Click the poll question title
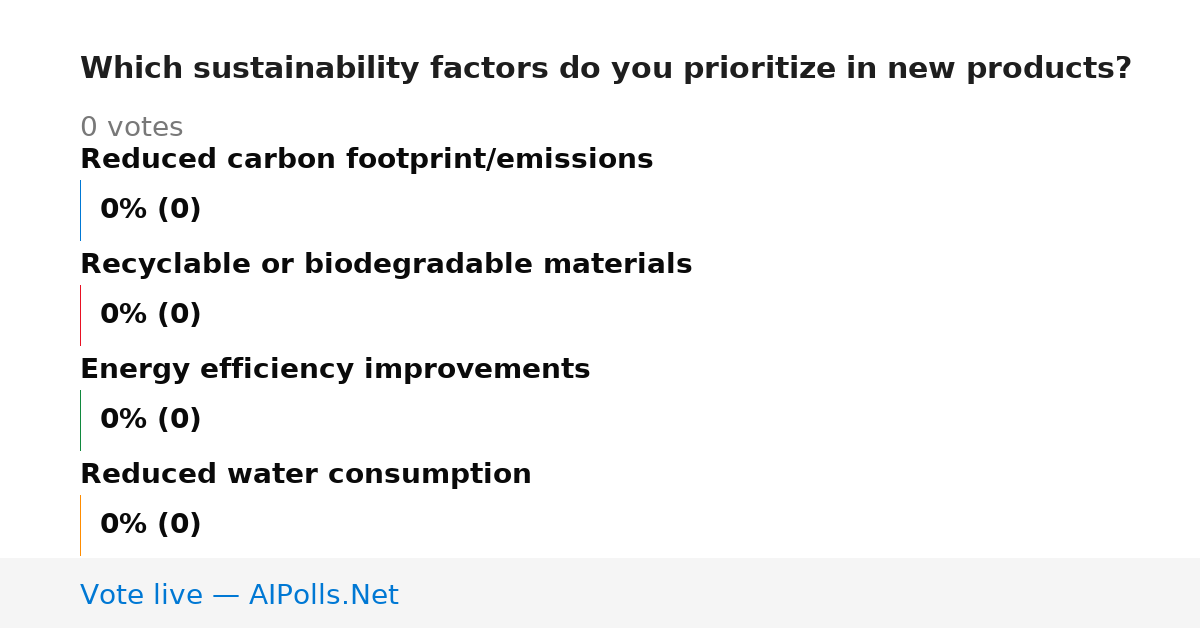 (x=605, y=69)
